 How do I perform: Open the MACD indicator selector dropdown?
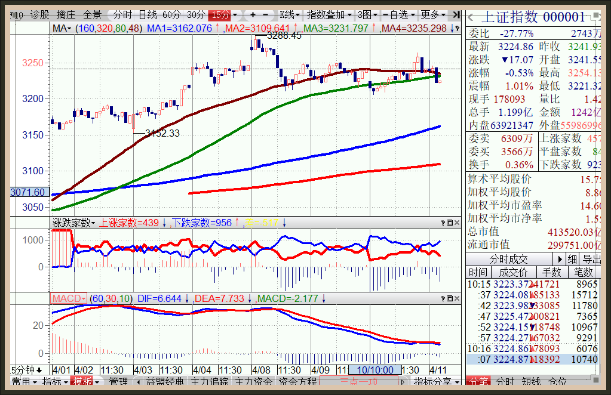click(x=68, y=298)
